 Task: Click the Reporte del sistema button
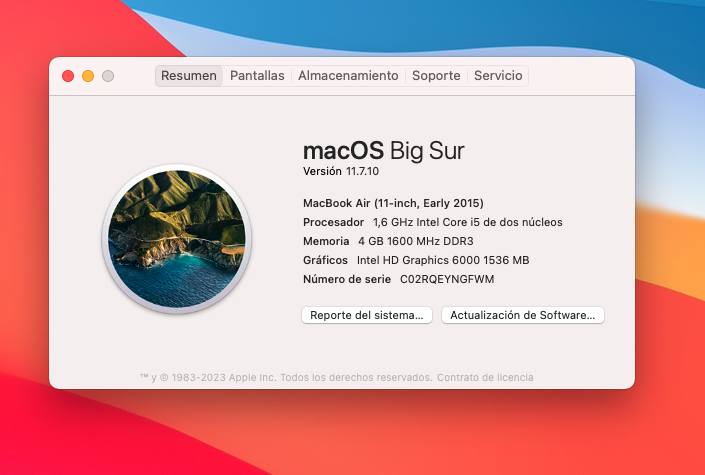[367, 315]
